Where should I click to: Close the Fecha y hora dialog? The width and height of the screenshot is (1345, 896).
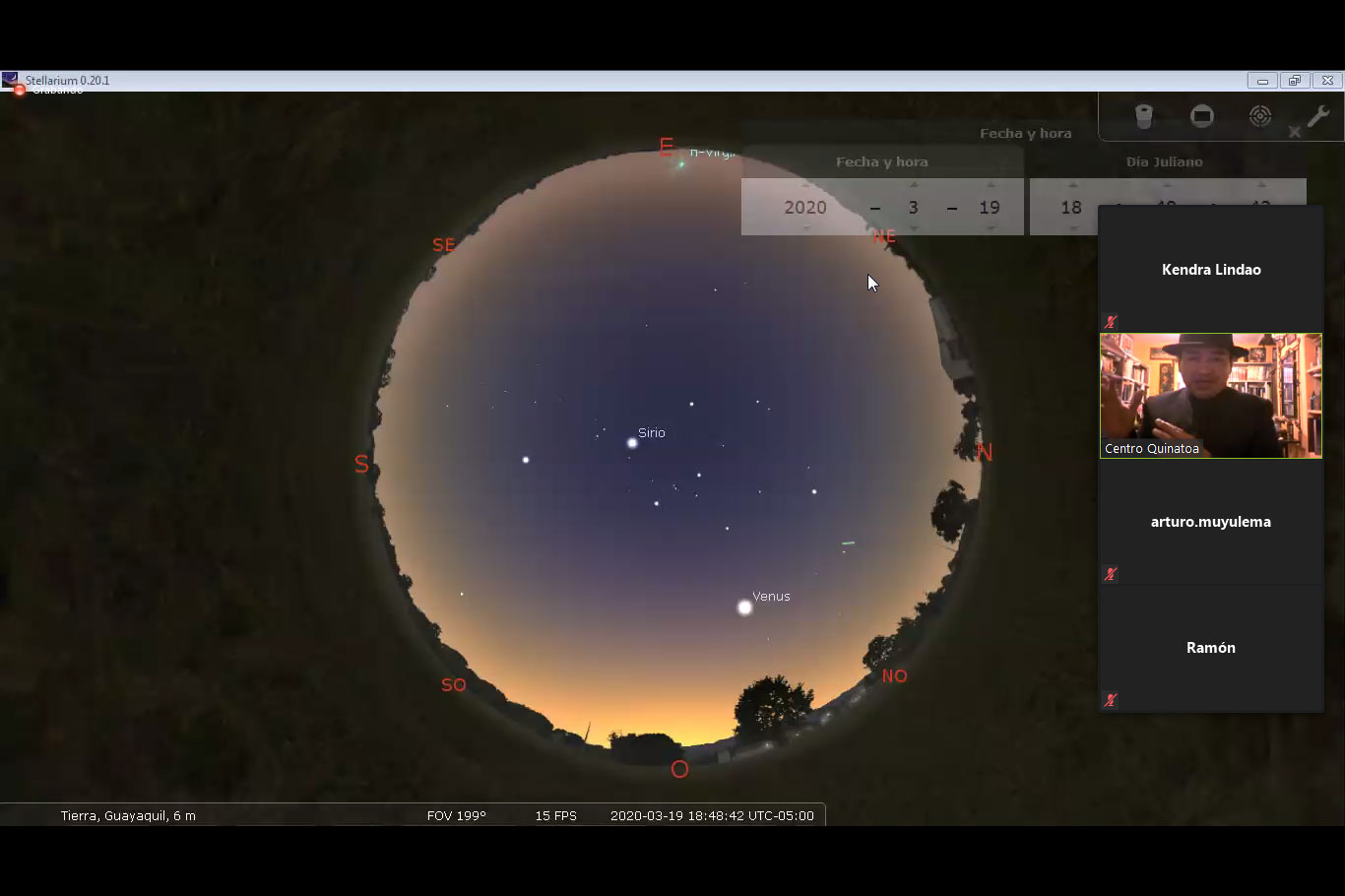click(1294, 132)
